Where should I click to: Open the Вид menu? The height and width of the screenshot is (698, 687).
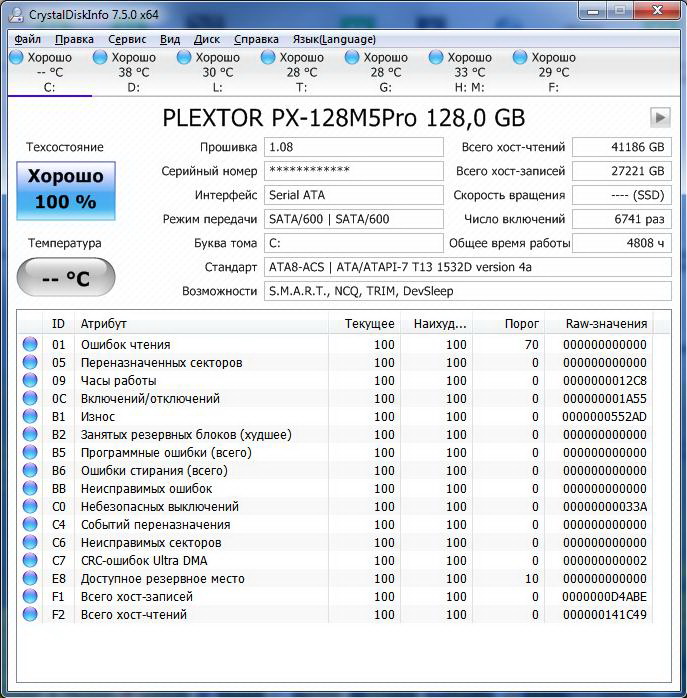point(170,39)
